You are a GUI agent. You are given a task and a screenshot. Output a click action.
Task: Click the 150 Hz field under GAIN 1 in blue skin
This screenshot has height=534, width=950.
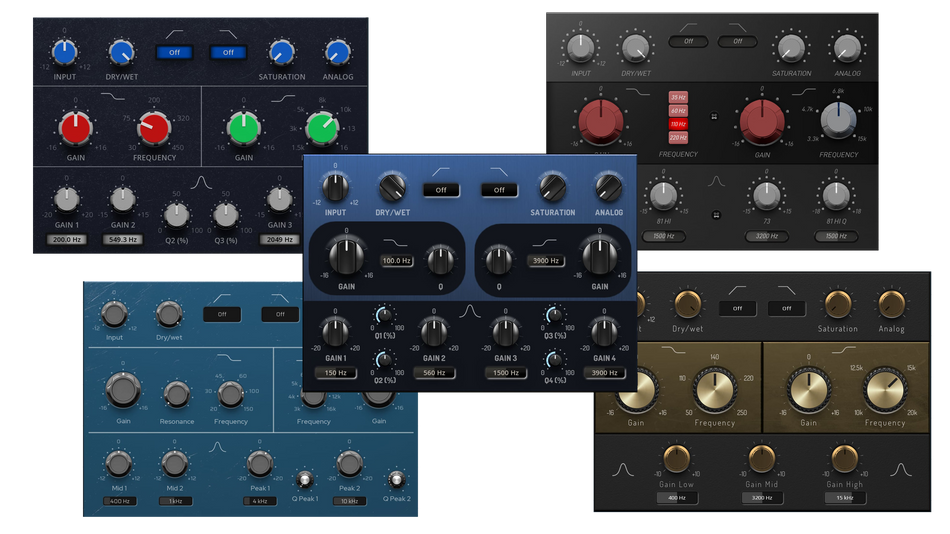pos(335,373)
